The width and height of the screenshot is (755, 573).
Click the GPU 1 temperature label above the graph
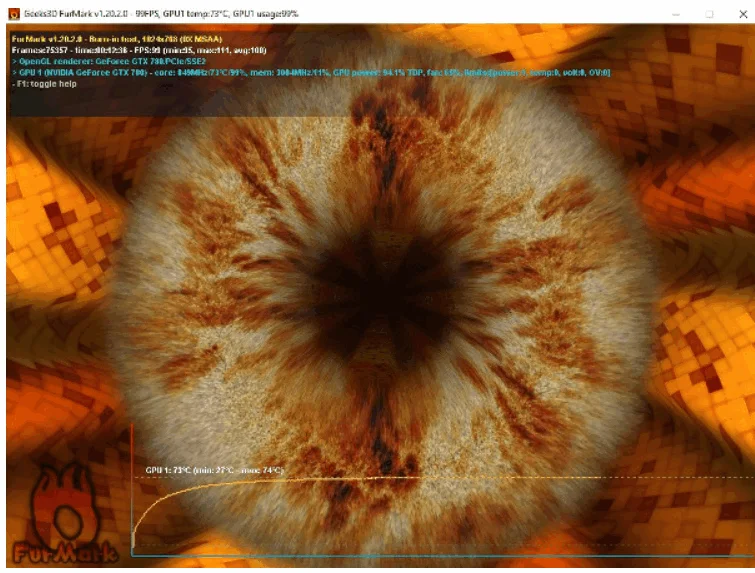pos(214,469)
